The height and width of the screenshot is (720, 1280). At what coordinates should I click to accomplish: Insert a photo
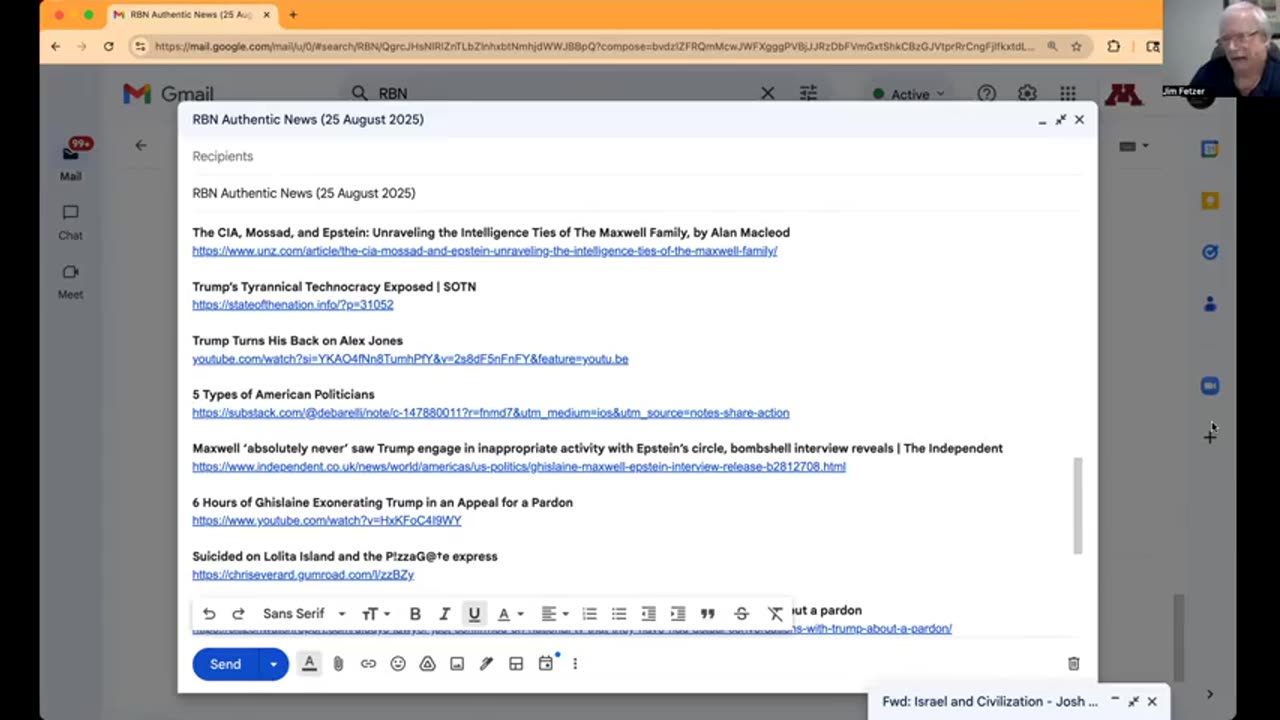(457, 664)
